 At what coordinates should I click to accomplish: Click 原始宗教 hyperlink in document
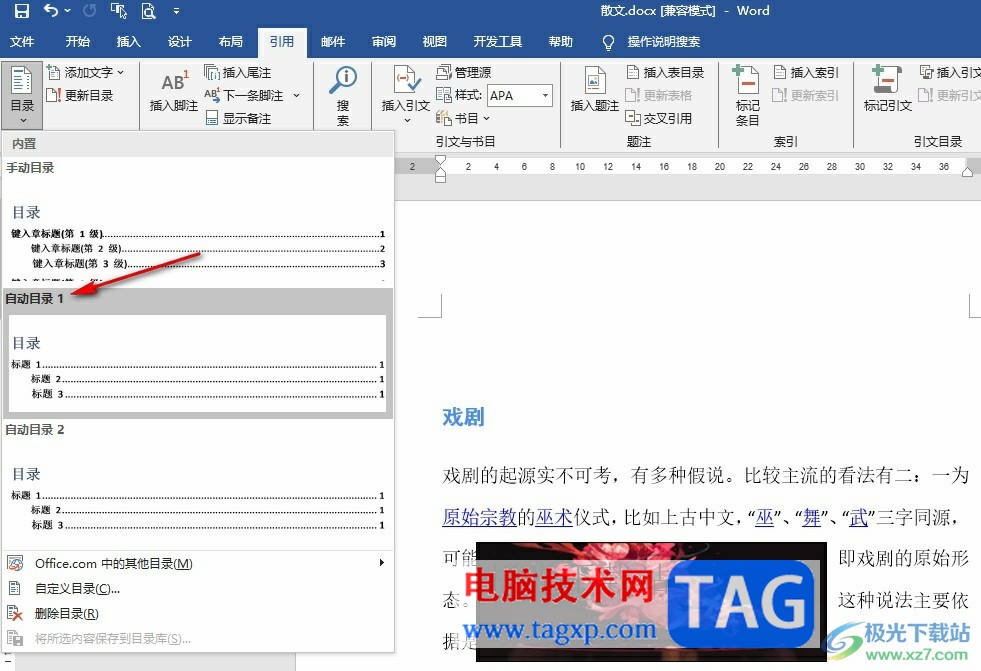479,517
